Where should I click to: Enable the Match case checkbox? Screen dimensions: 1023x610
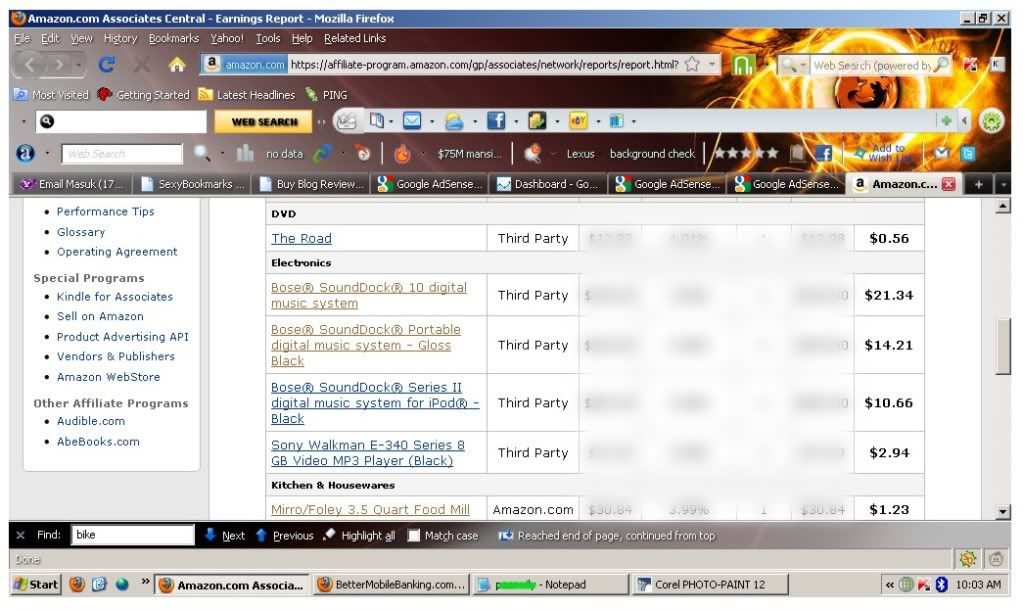coord(414,536)
